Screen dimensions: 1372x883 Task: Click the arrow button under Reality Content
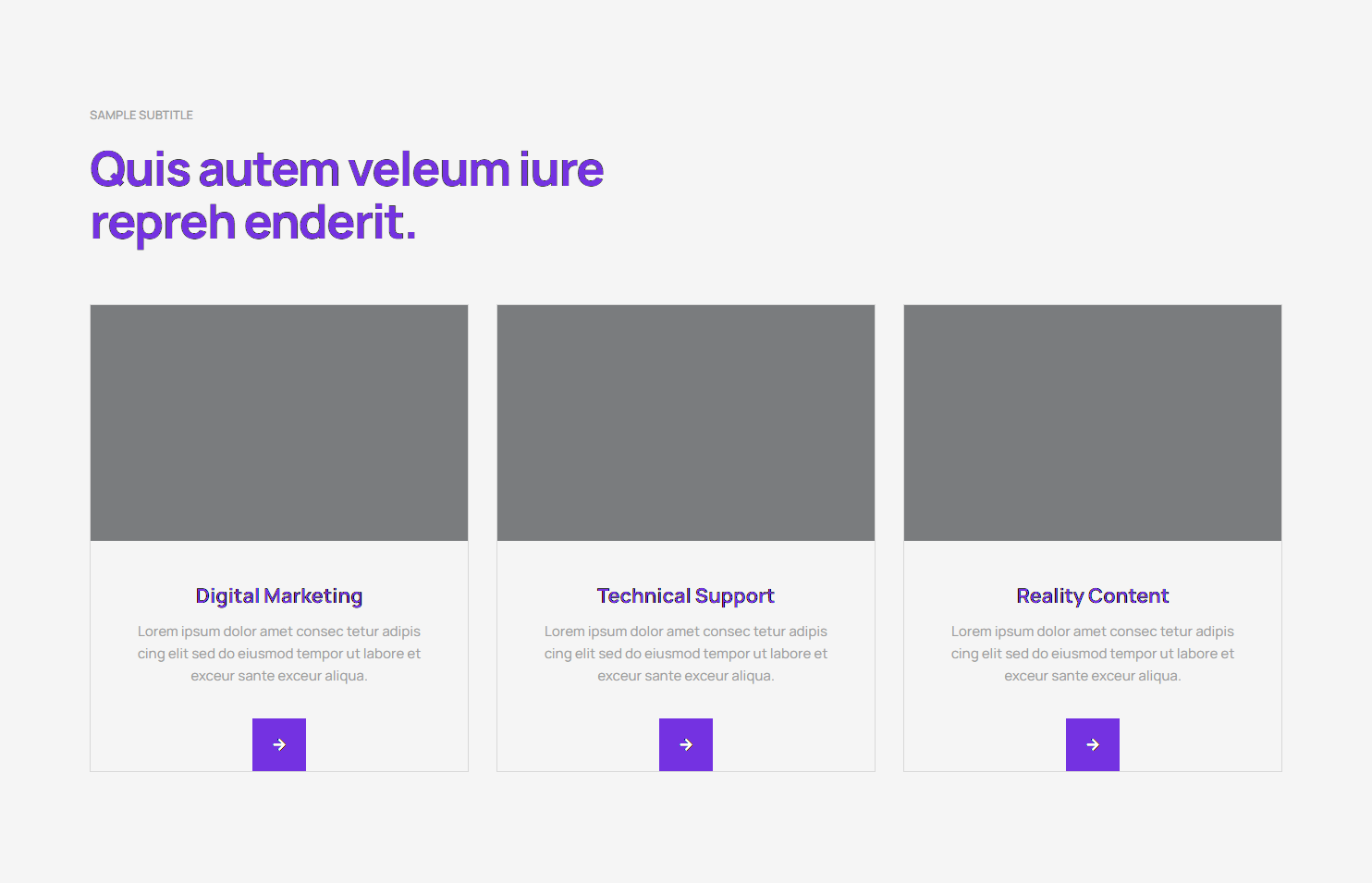[x=1093, y=744]
